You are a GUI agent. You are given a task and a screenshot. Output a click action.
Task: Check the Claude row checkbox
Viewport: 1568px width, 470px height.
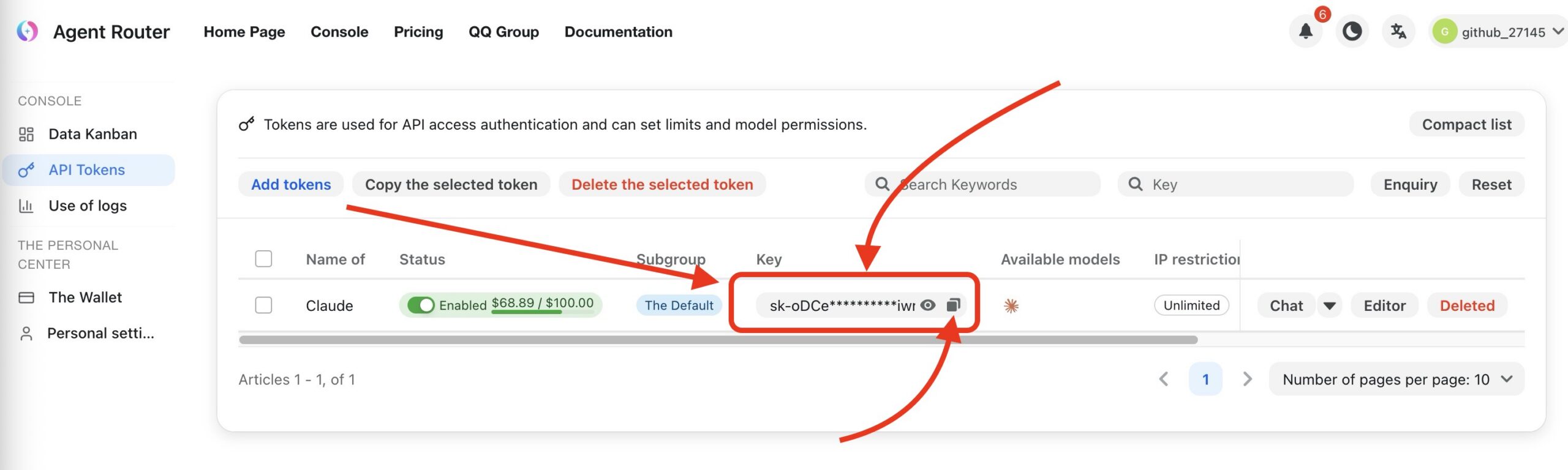click(x=263, y=305)
